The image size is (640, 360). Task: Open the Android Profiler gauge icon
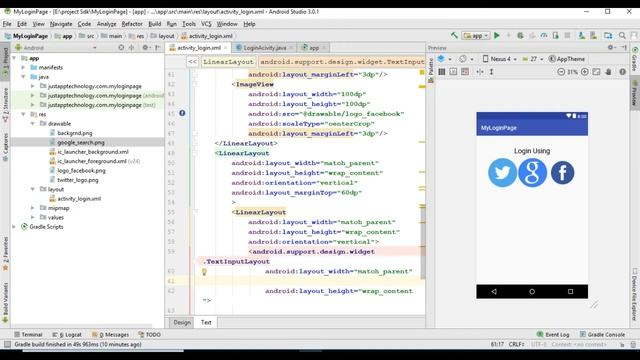(x=544, y=36)
